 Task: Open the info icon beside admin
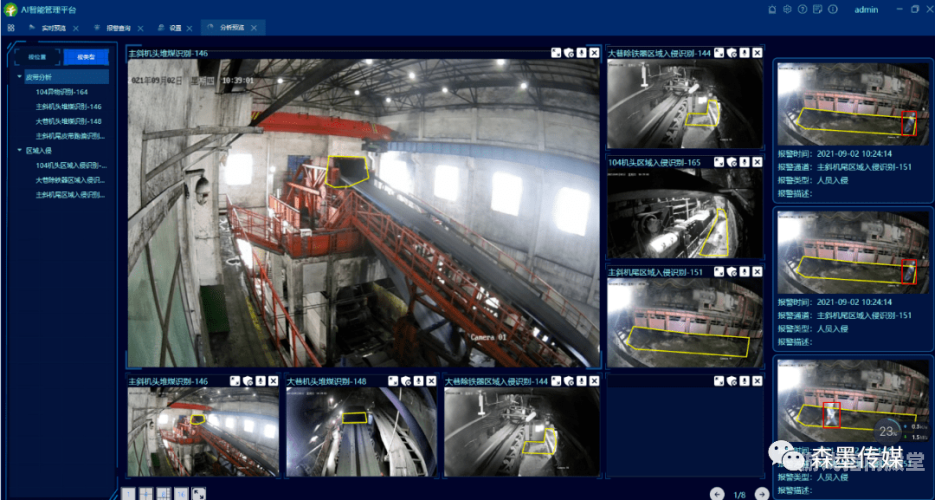833,10
